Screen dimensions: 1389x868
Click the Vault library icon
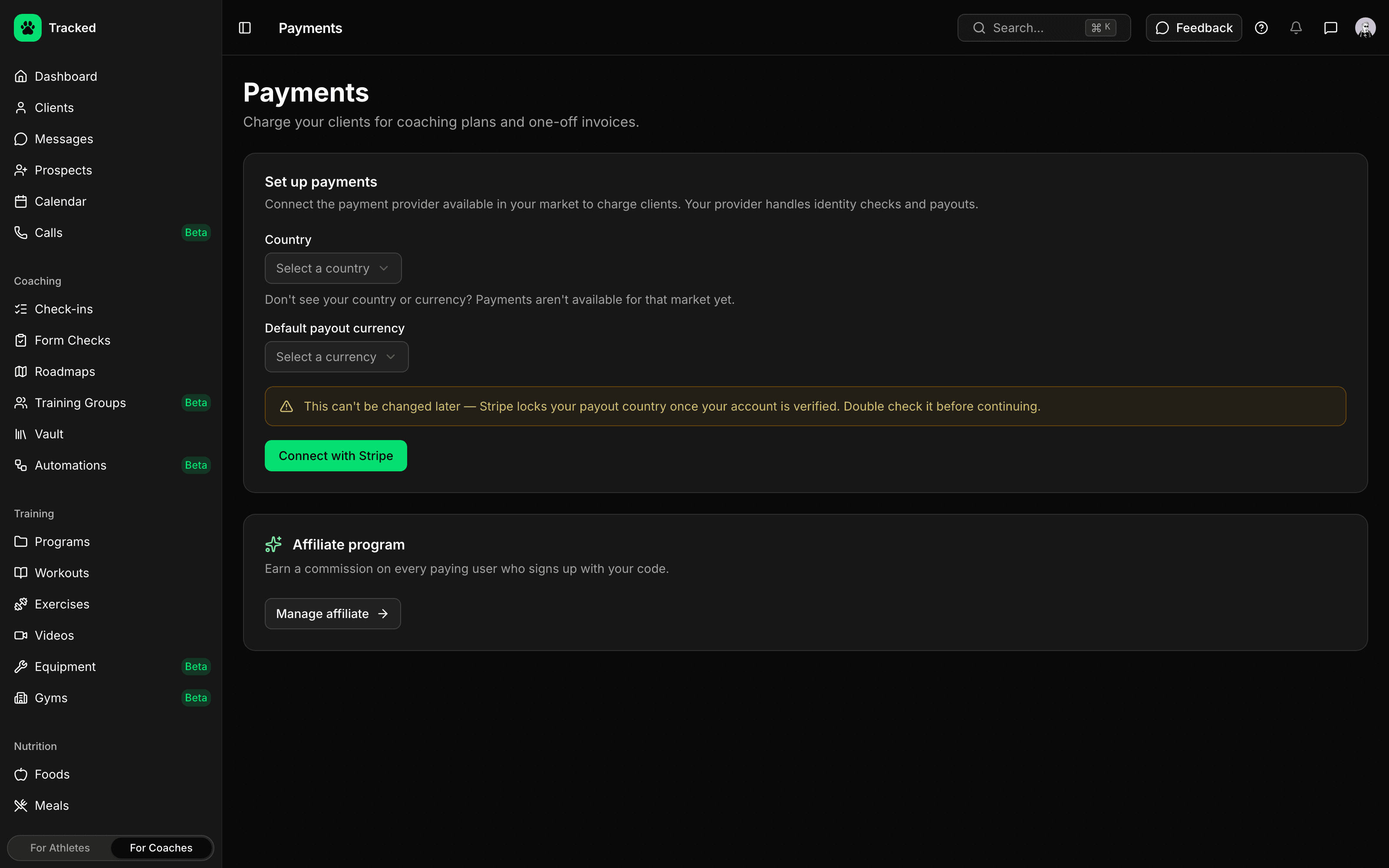pyautogui.click(x=21, y=434)
